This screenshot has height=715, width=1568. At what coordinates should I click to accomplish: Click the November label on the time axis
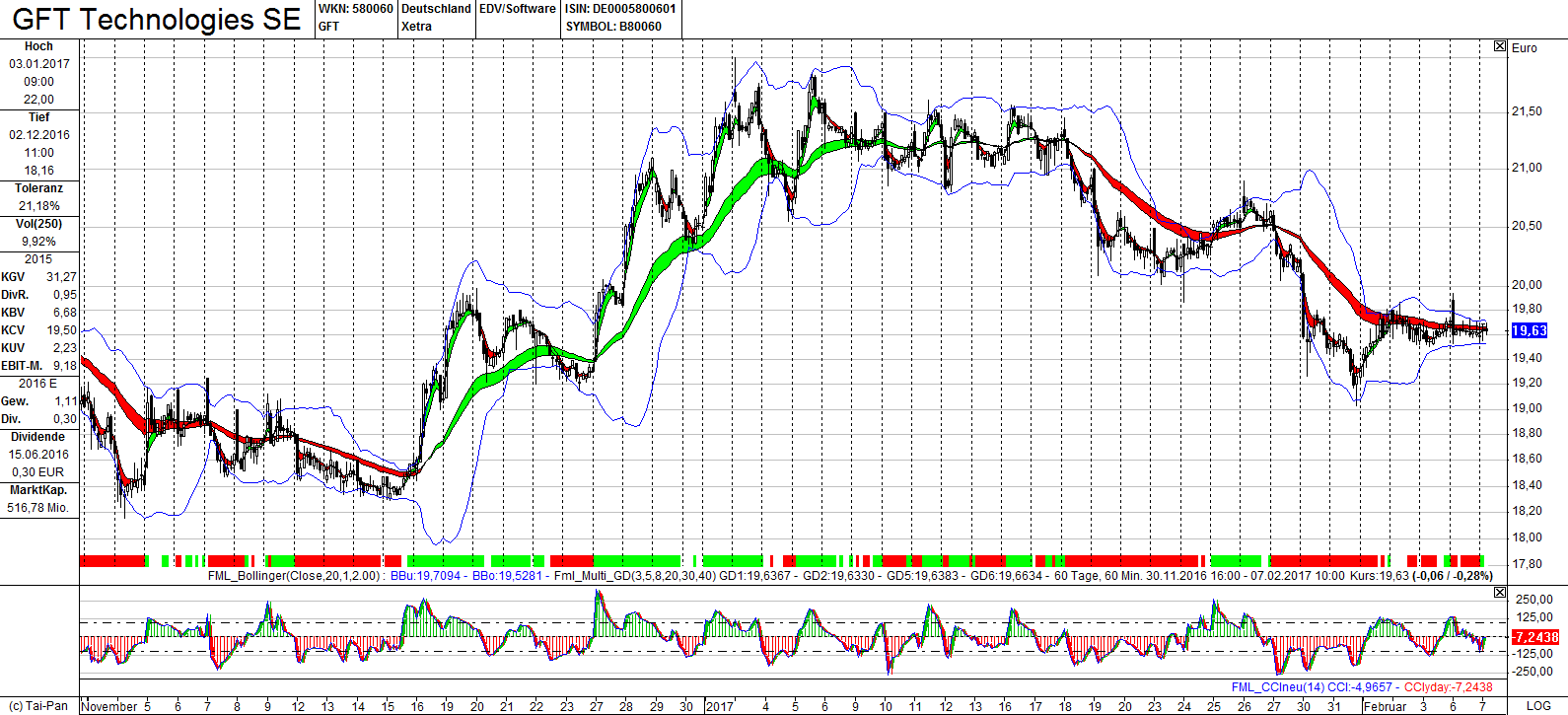[109, 706]
